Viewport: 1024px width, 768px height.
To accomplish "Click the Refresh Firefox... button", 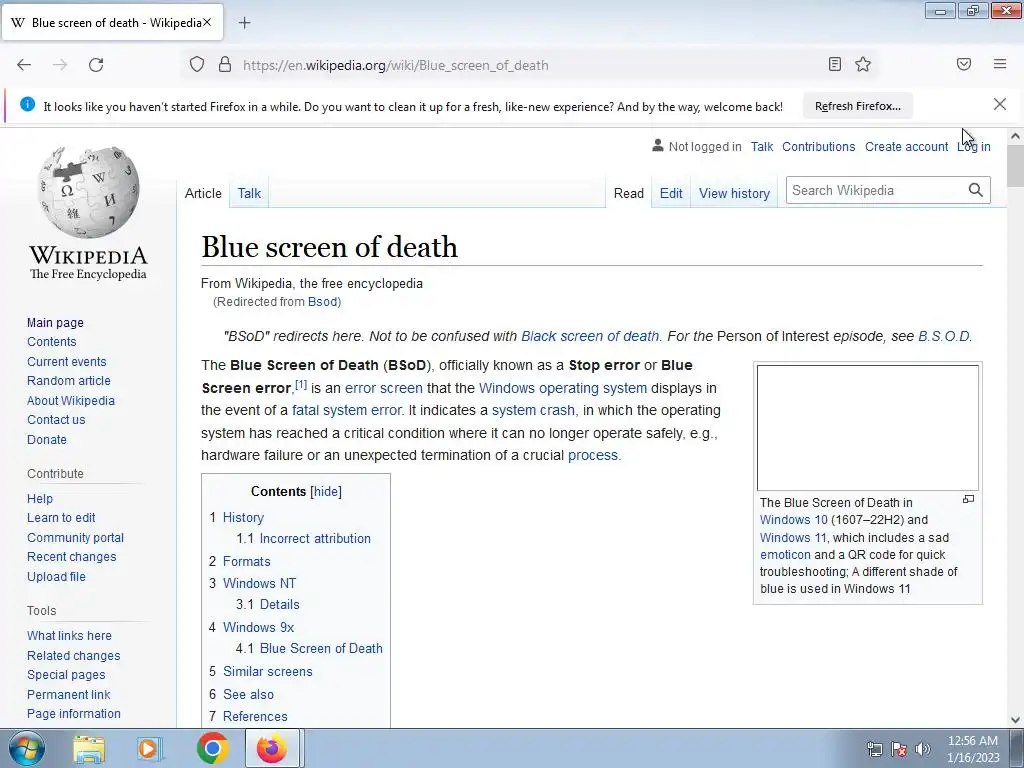I will [857, 106].
